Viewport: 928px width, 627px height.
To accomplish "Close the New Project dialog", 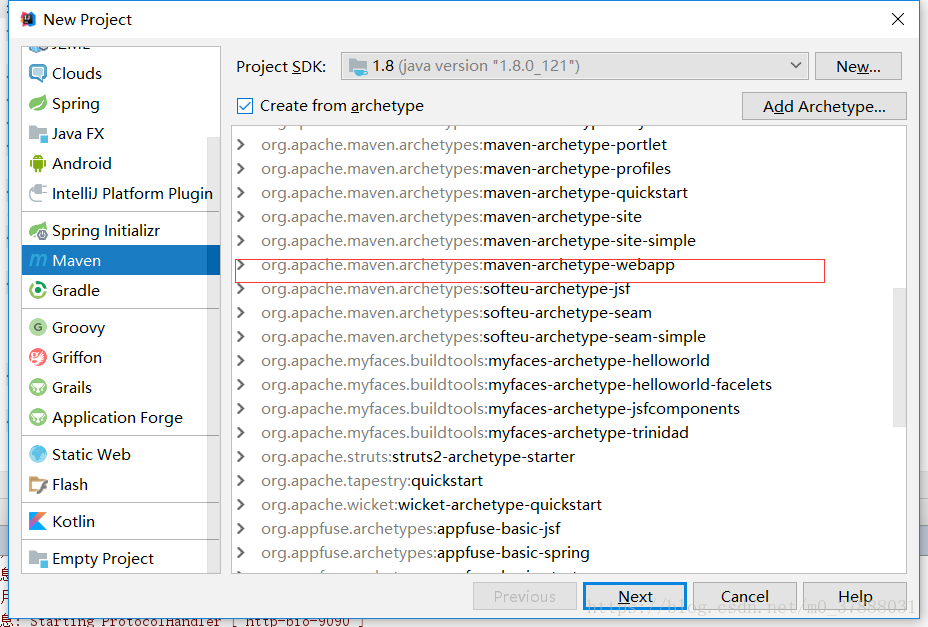I will (x=897, y=20).
